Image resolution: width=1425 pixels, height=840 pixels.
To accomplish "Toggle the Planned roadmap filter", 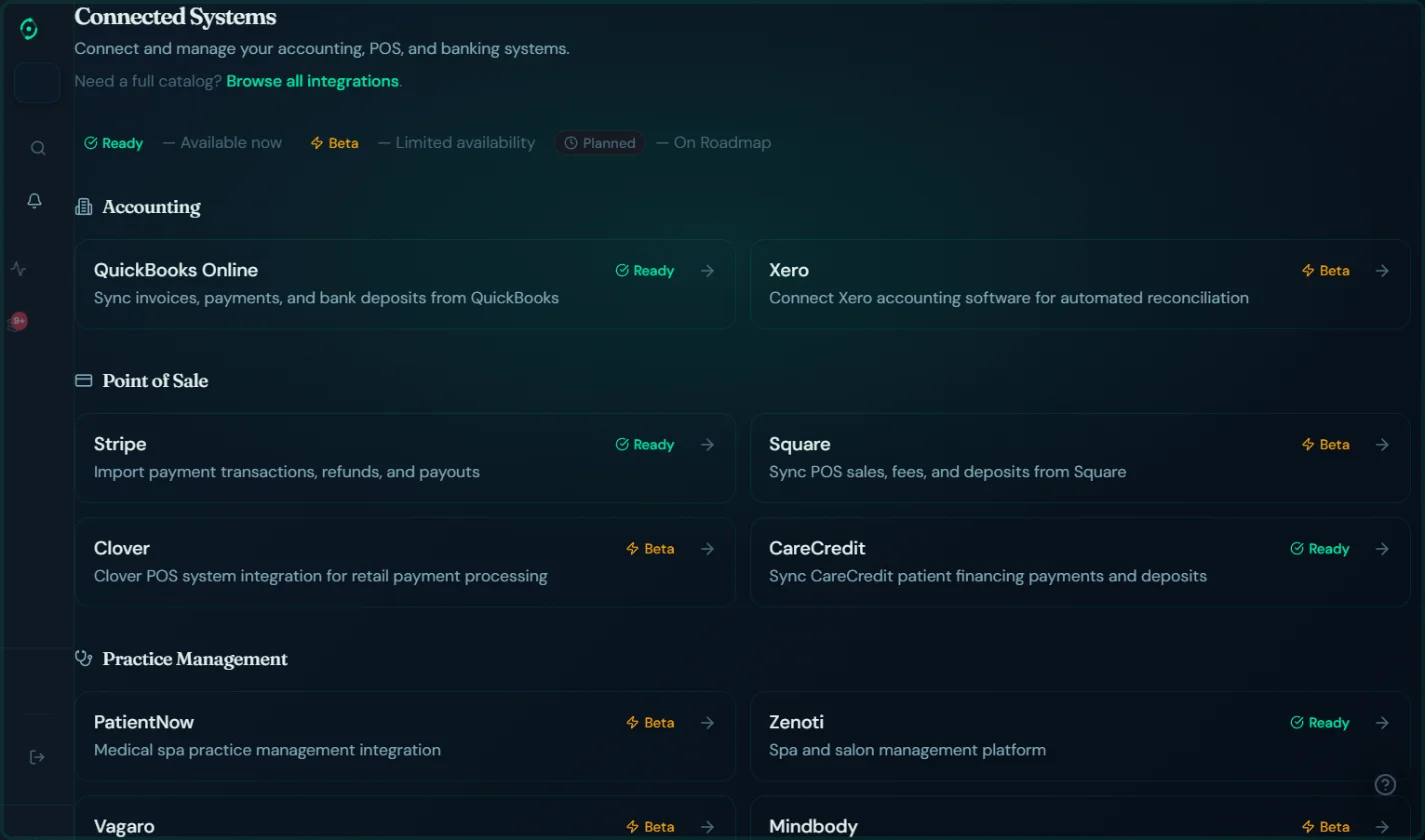I will (599, 142).
